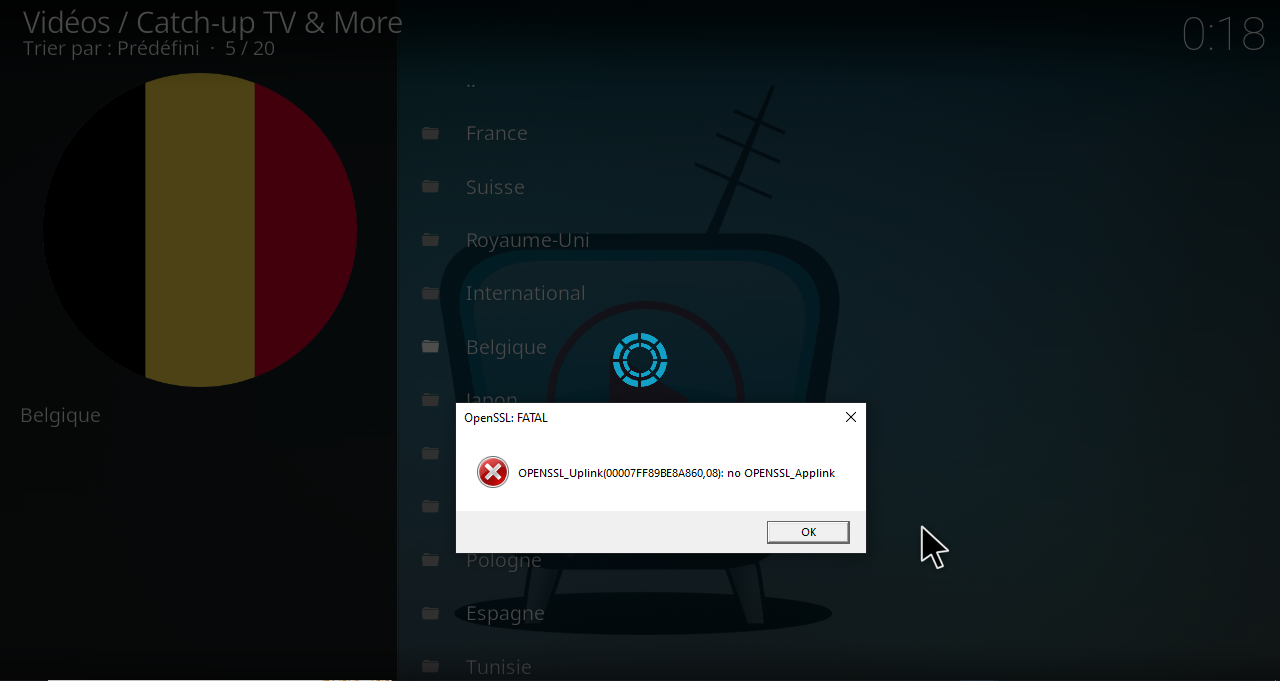Click the red error icon in the dialog
This screenshot has height=681, width=1280.
point(492,471)
